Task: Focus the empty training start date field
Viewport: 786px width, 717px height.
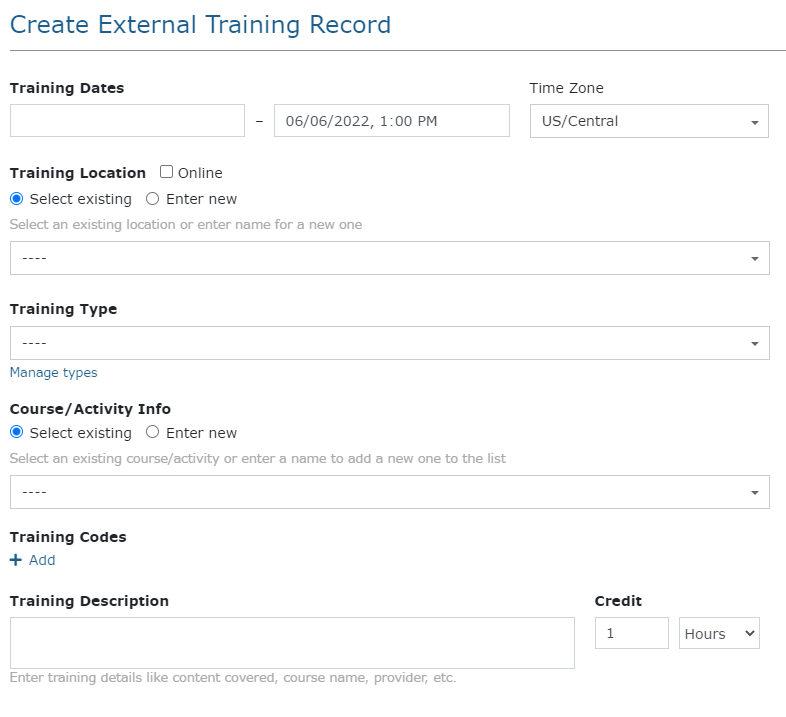Action: (127, 120)
